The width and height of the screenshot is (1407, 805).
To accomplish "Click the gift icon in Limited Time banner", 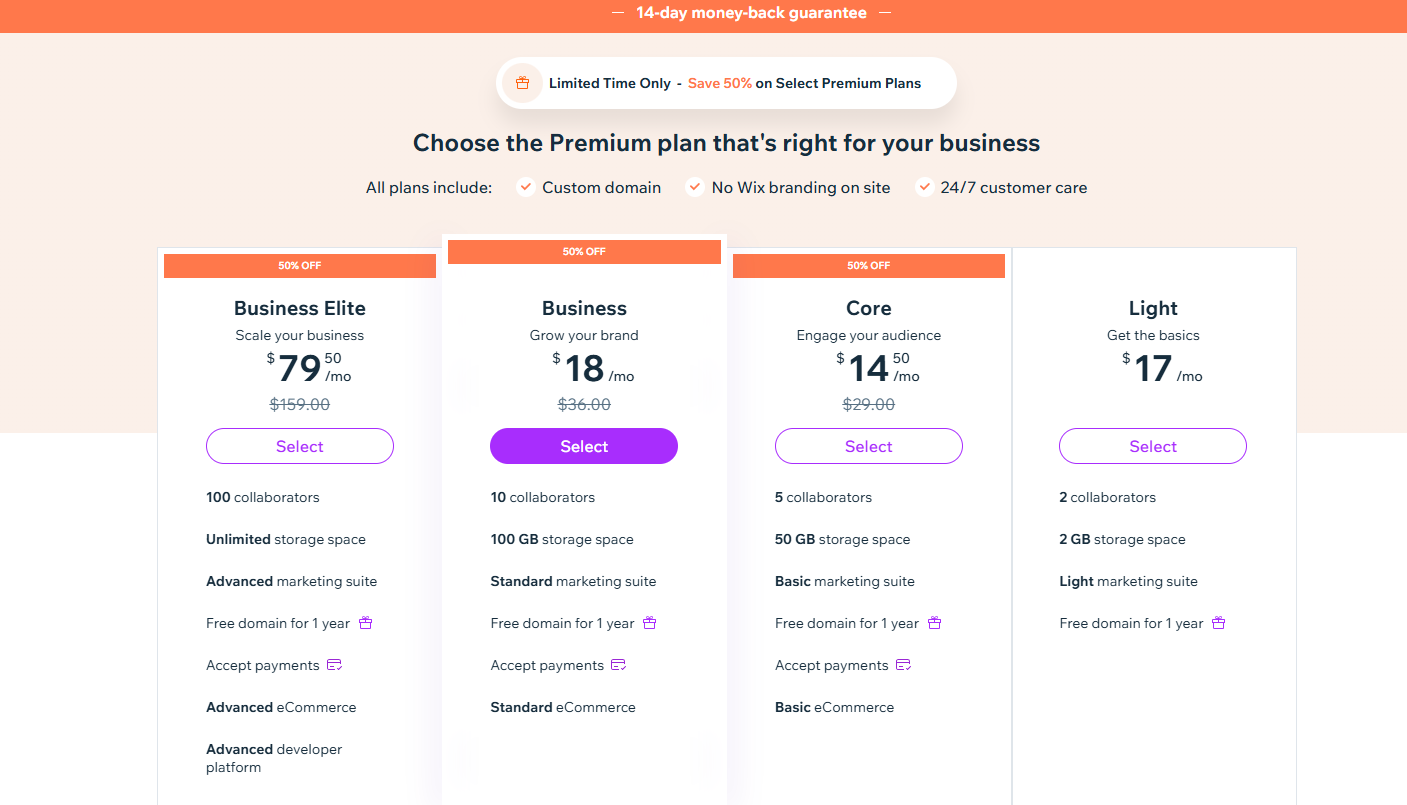I will pos(522,83).
